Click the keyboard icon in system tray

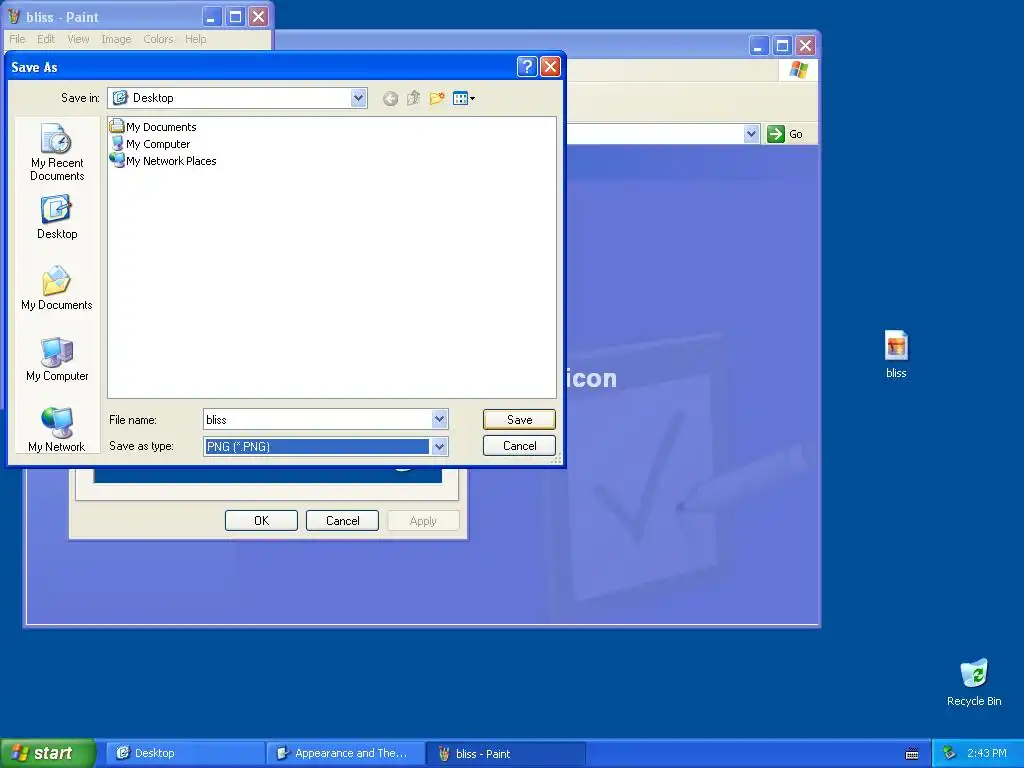[x=912, y=754]
